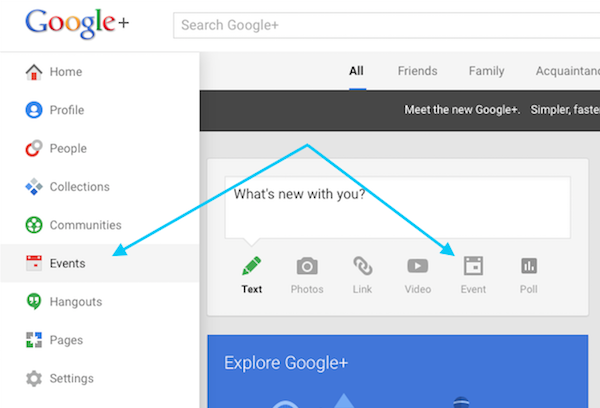The width and height of the screenshot is (600, 408).
Task: Attach a photo using the camera icon
Action: tap(307, 266)
